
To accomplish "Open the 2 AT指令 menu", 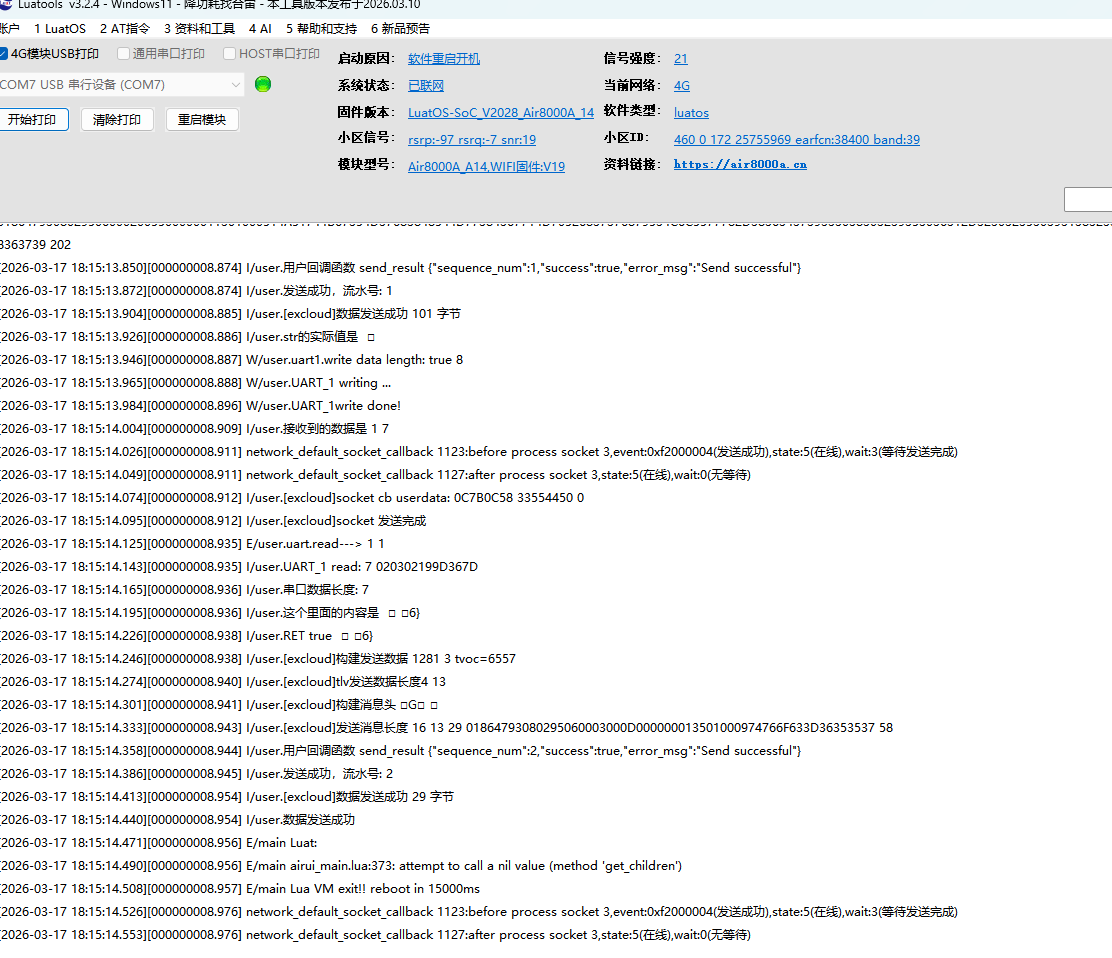I will click(x=125, y=28).
